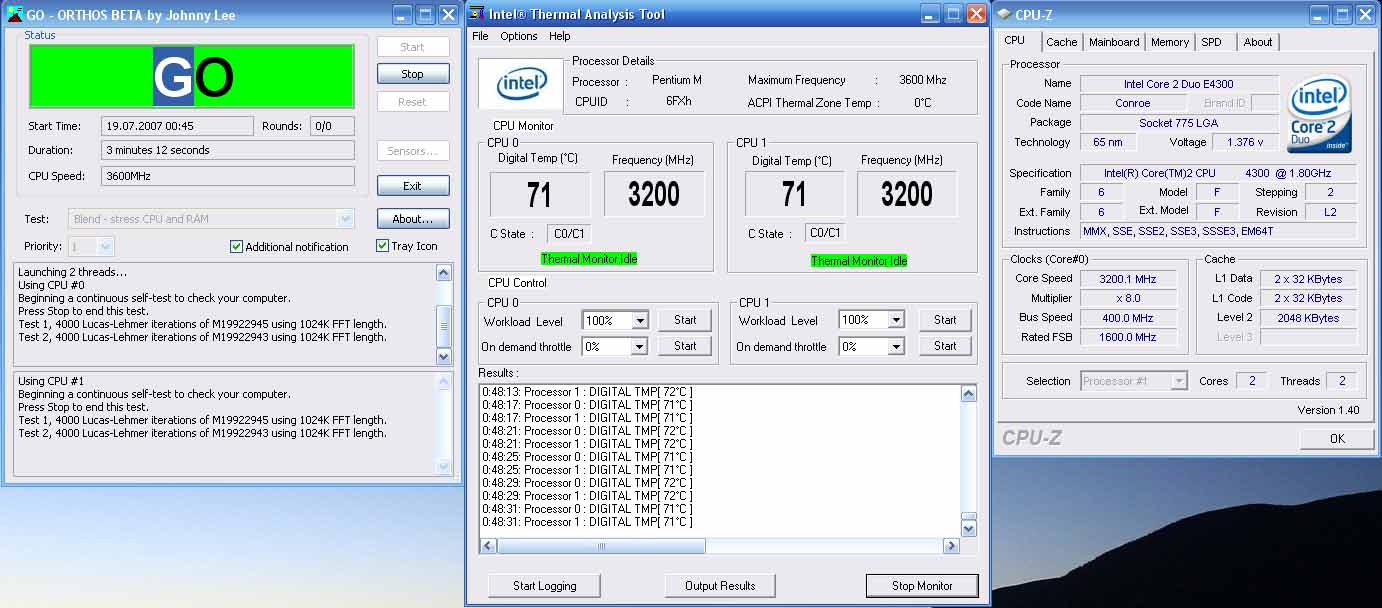Click the Intel Core 2 Duo logo

[1319, 115]
